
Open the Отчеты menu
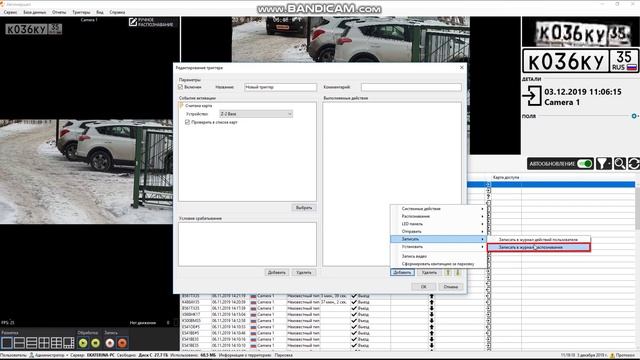(59, 12)
